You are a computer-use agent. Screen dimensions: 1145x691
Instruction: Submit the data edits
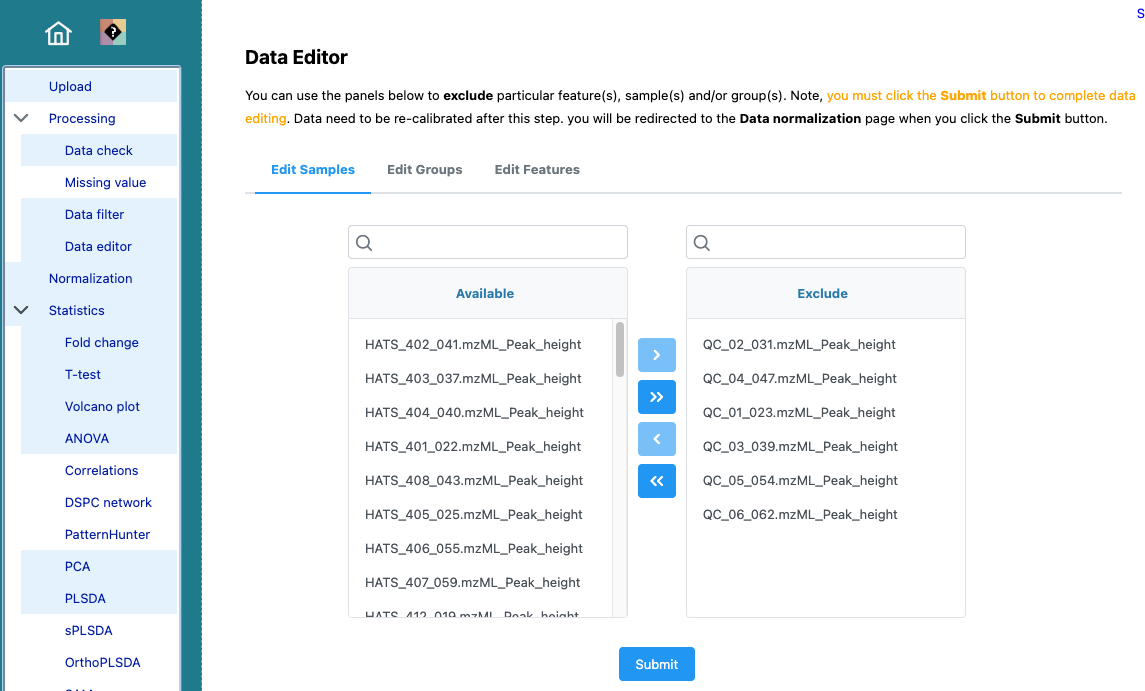click(x=656, y=664)
